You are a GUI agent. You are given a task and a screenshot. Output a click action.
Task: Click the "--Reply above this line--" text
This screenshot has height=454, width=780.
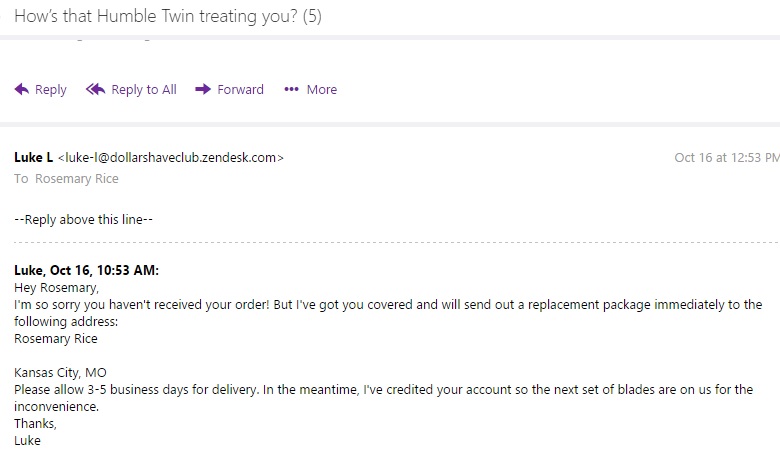[83, 218]
